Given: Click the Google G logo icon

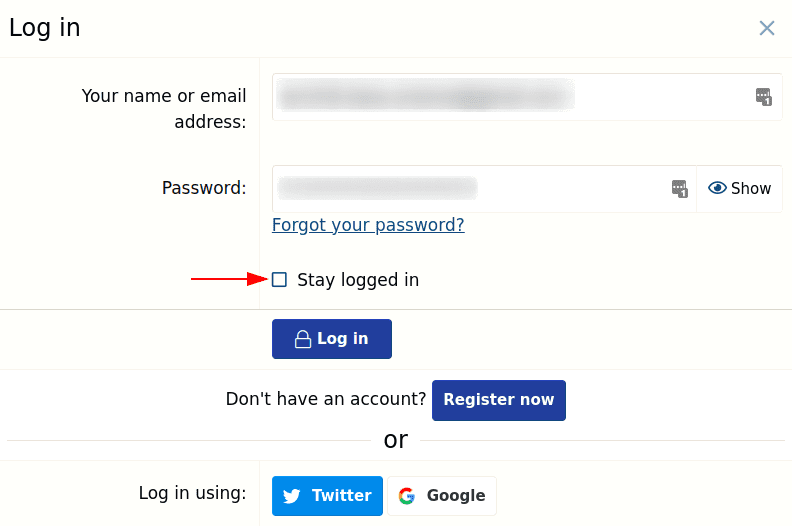Looking at the screenshot, I should click(x=407, y=496).
